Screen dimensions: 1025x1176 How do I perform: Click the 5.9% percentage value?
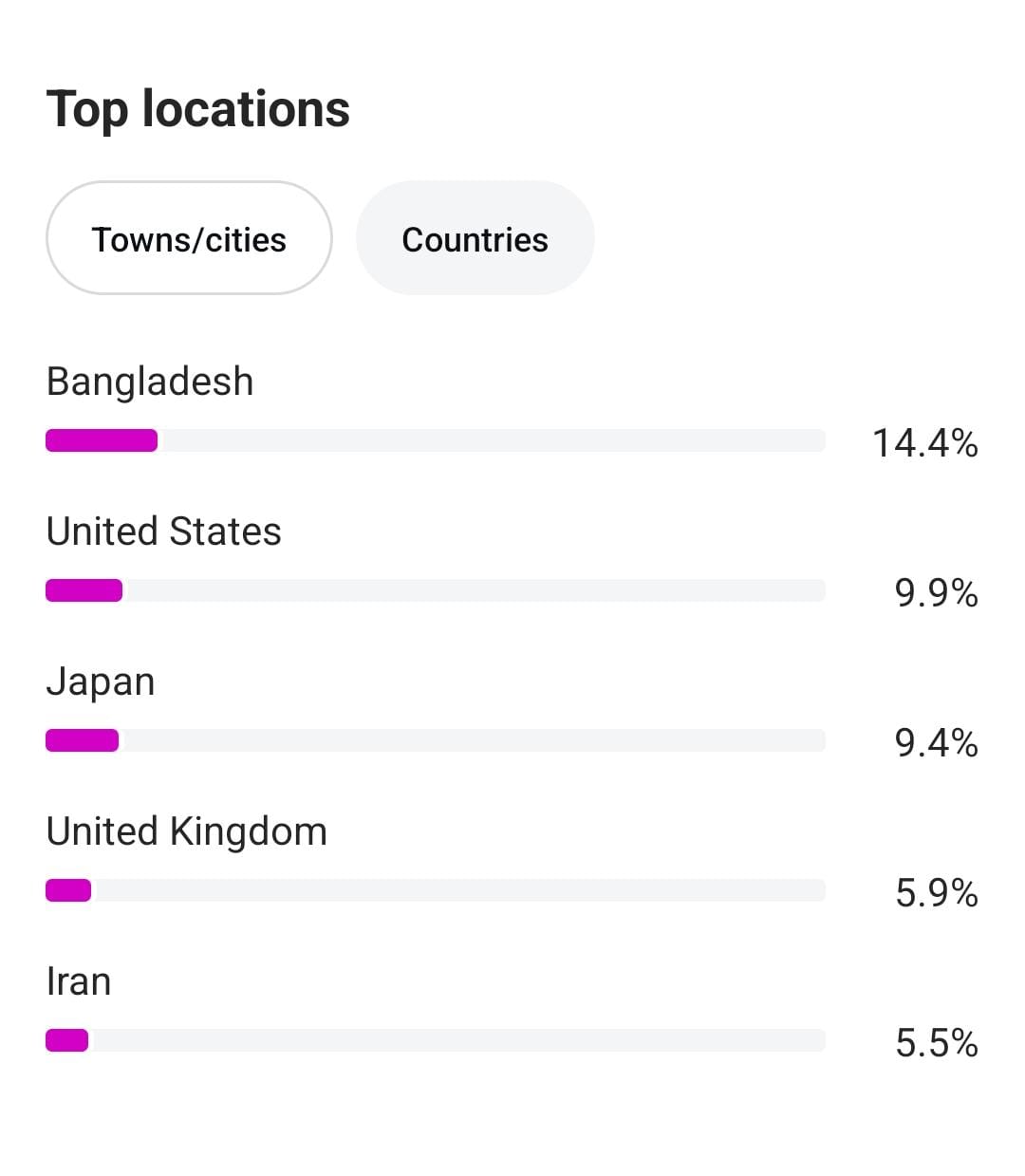[x=936, y=893]
